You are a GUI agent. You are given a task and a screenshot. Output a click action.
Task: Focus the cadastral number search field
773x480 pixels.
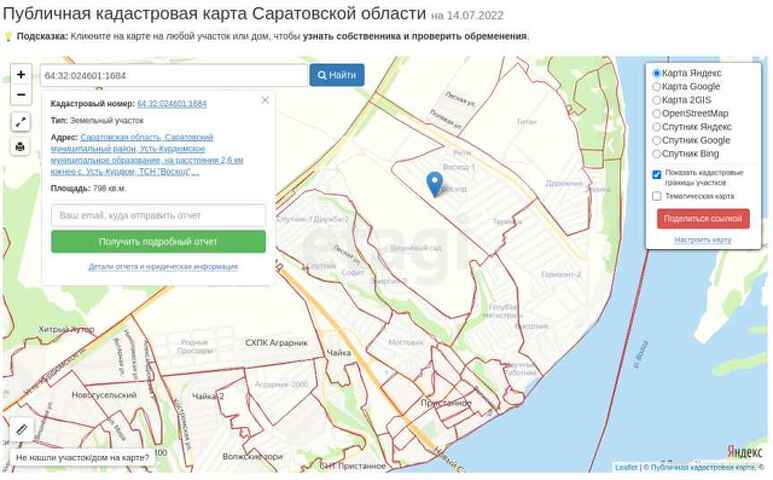point(174,75)
